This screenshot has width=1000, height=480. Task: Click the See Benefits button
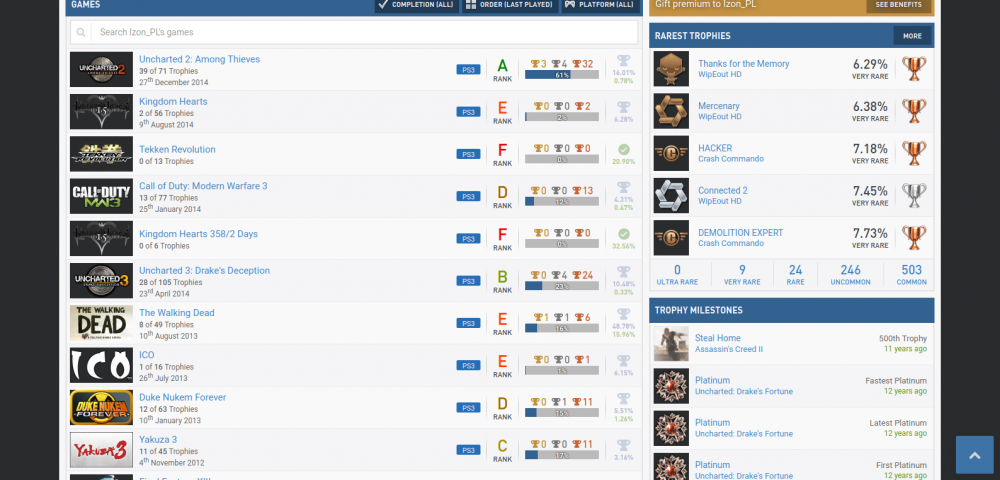click(898, 5)
